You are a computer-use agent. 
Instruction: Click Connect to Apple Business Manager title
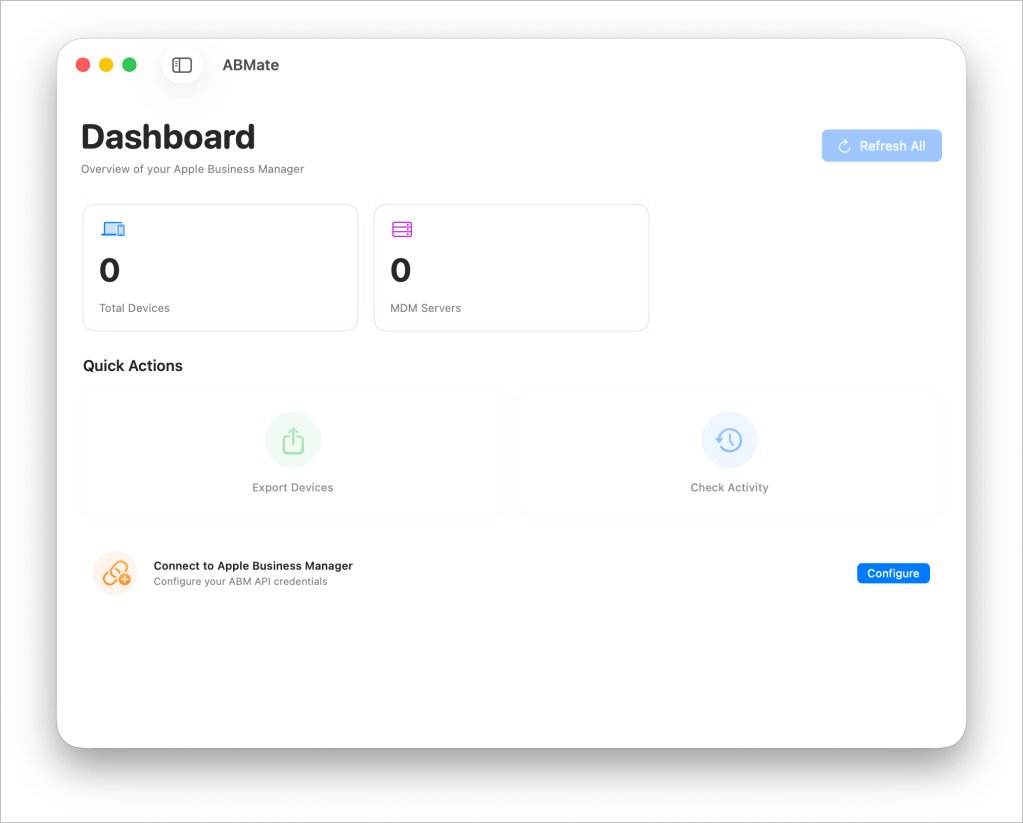pos(253,566)
